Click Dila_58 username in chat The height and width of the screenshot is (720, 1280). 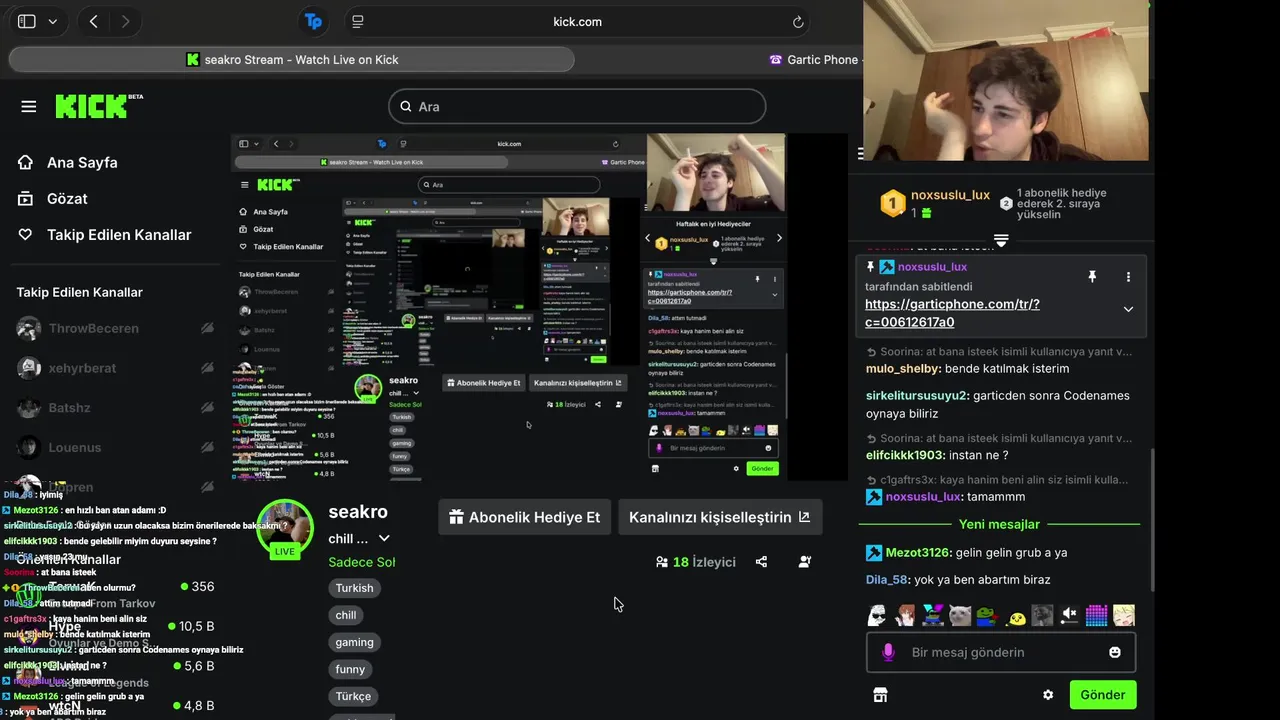[x=888, y=579]
